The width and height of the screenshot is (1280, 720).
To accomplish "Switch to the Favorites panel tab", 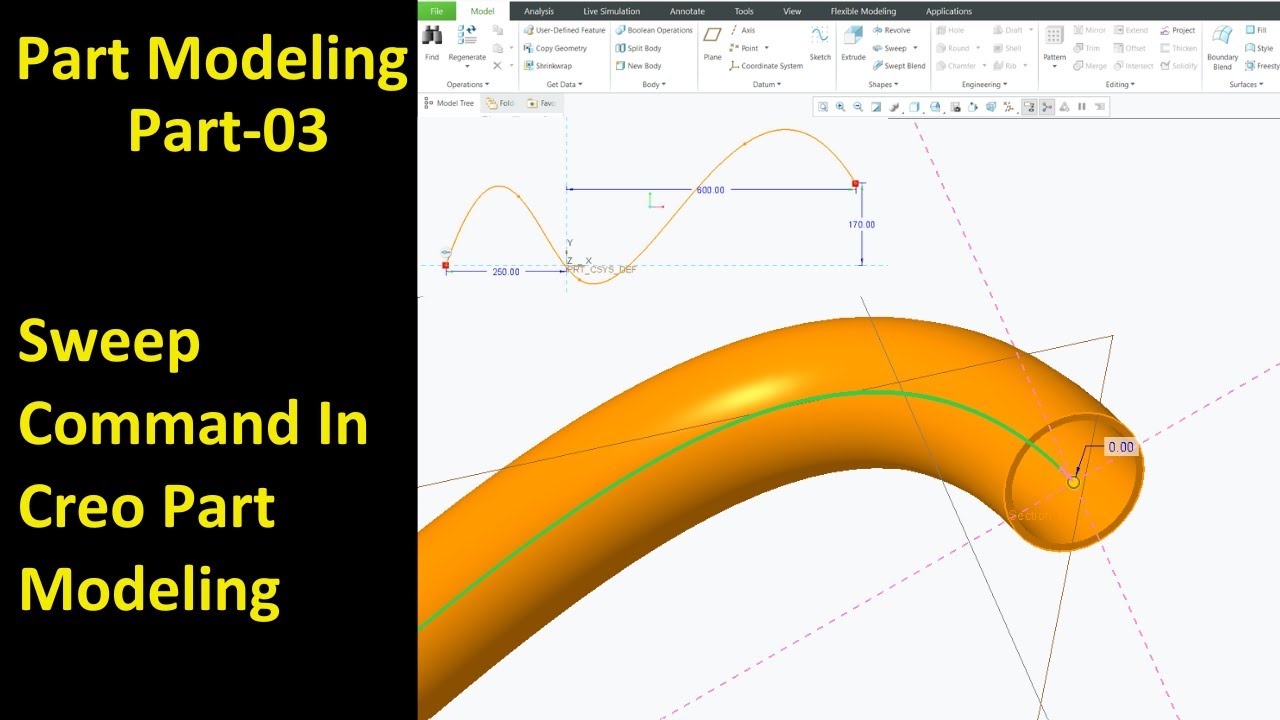I will coord(541,103).
